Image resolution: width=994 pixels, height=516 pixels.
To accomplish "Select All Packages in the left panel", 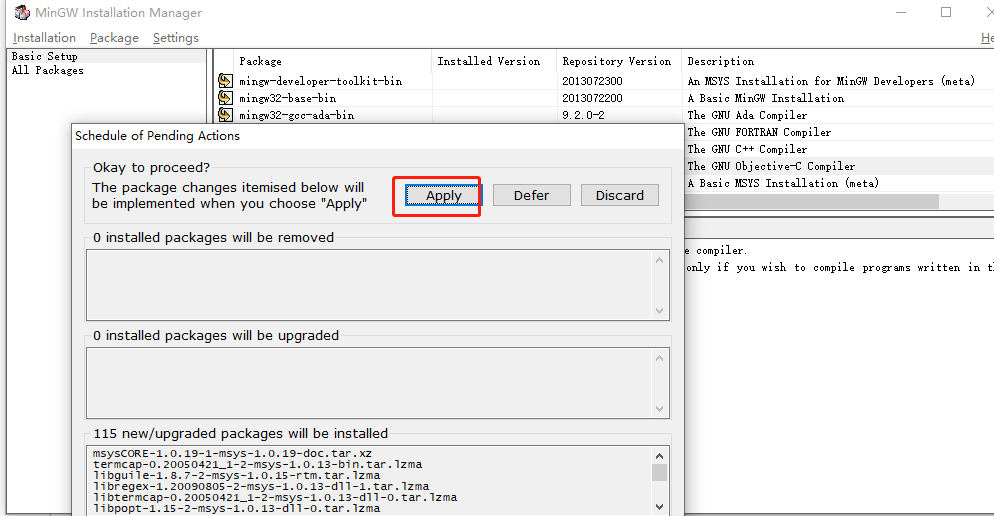I will click(x=48, y=70).
